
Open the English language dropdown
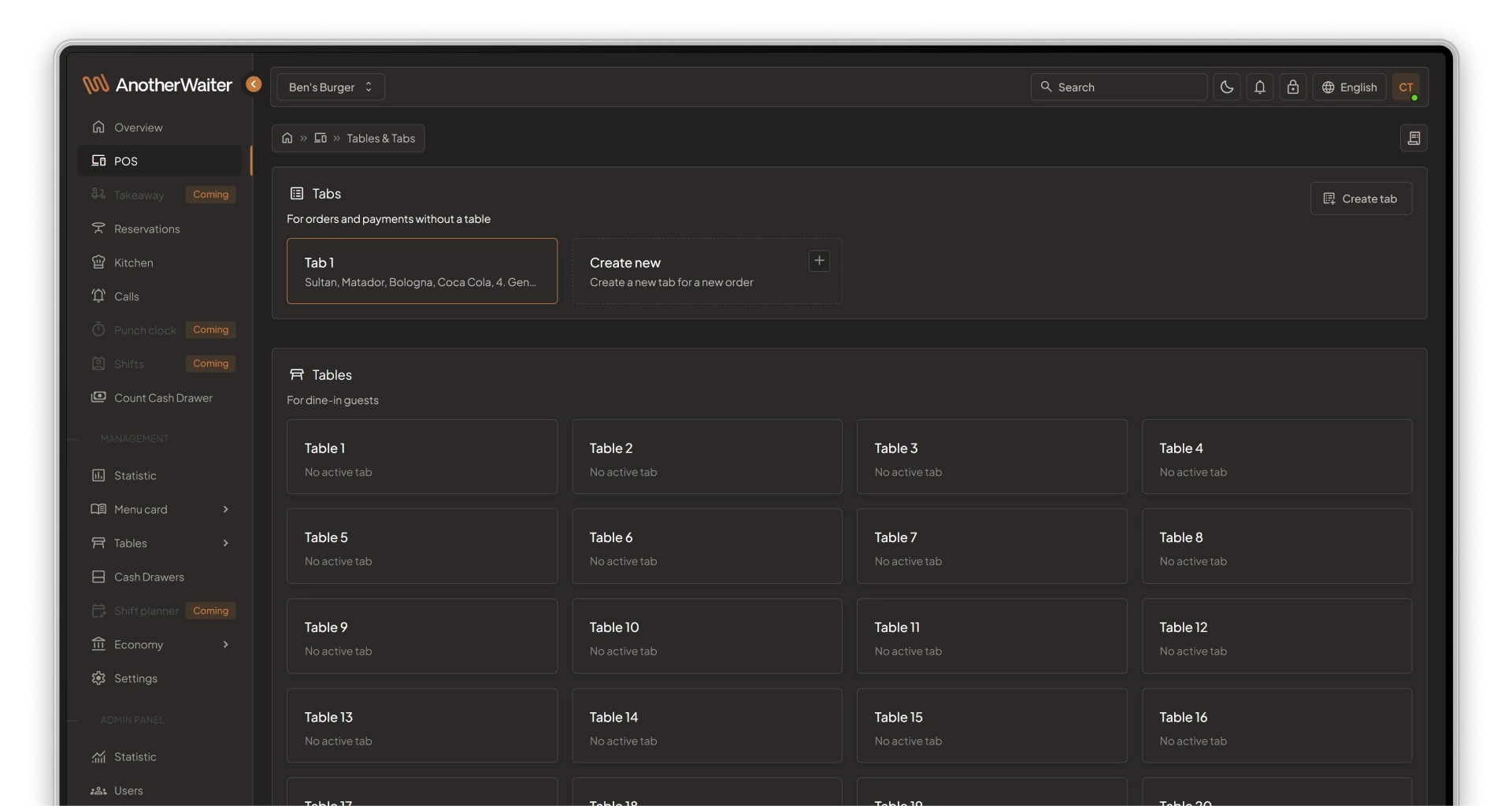(1349, 87)
